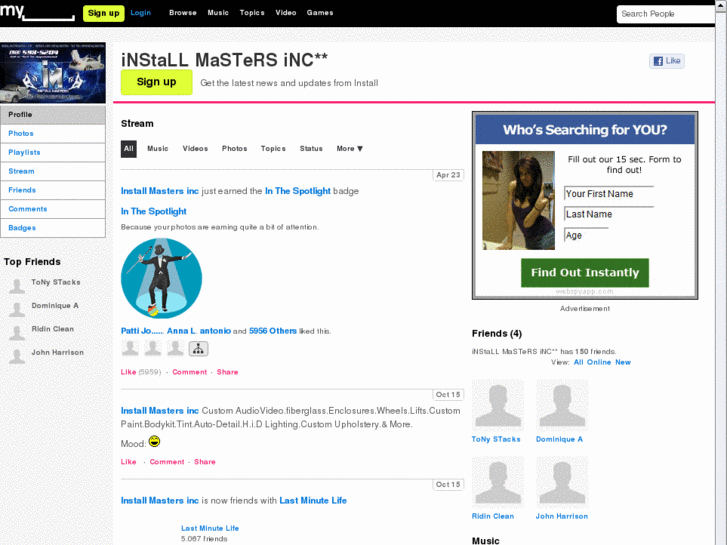Click the Age ad field
The image size is (727, 545).
[586, 235]
